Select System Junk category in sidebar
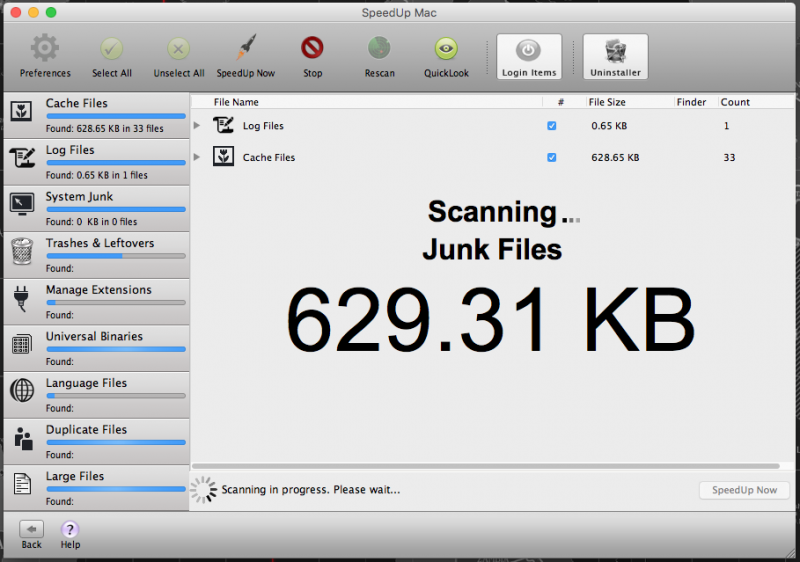 (x=96, y=209)
